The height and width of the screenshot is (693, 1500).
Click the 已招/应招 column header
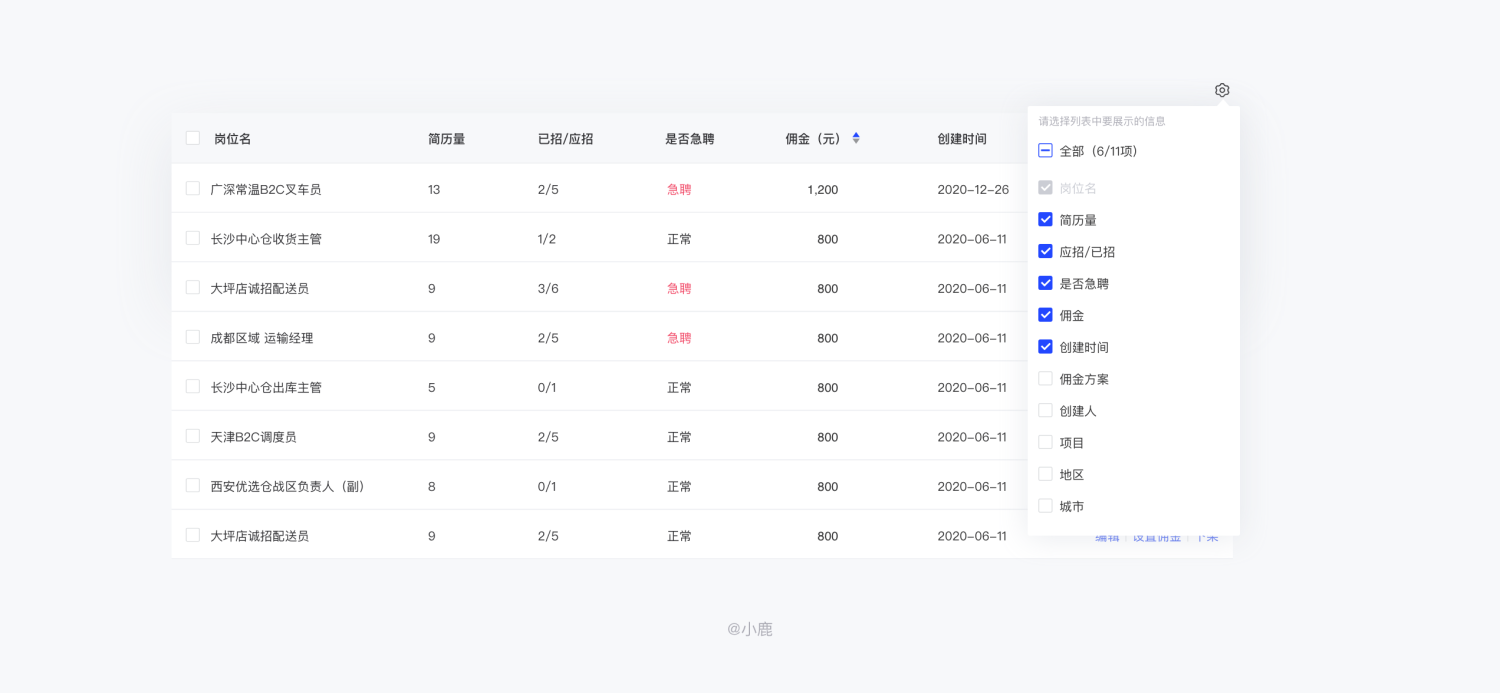(x=565, y=139)
